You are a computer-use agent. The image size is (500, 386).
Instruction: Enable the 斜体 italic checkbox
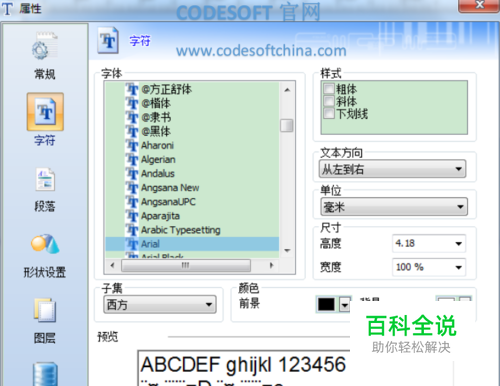pyautogui.click(x=329, y=101)
